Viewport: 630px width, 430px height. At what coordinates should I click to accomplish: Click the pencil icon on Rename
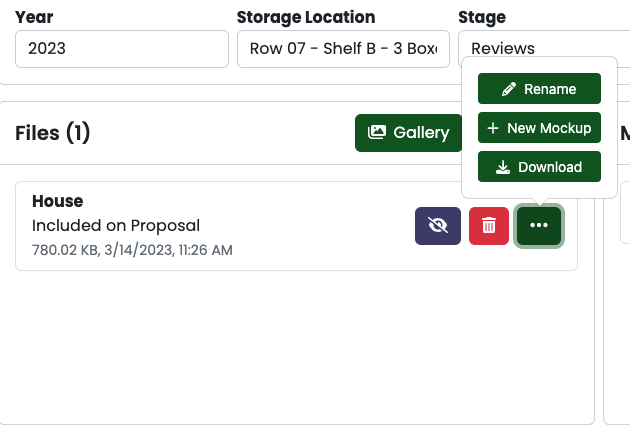tap(509, 89)
